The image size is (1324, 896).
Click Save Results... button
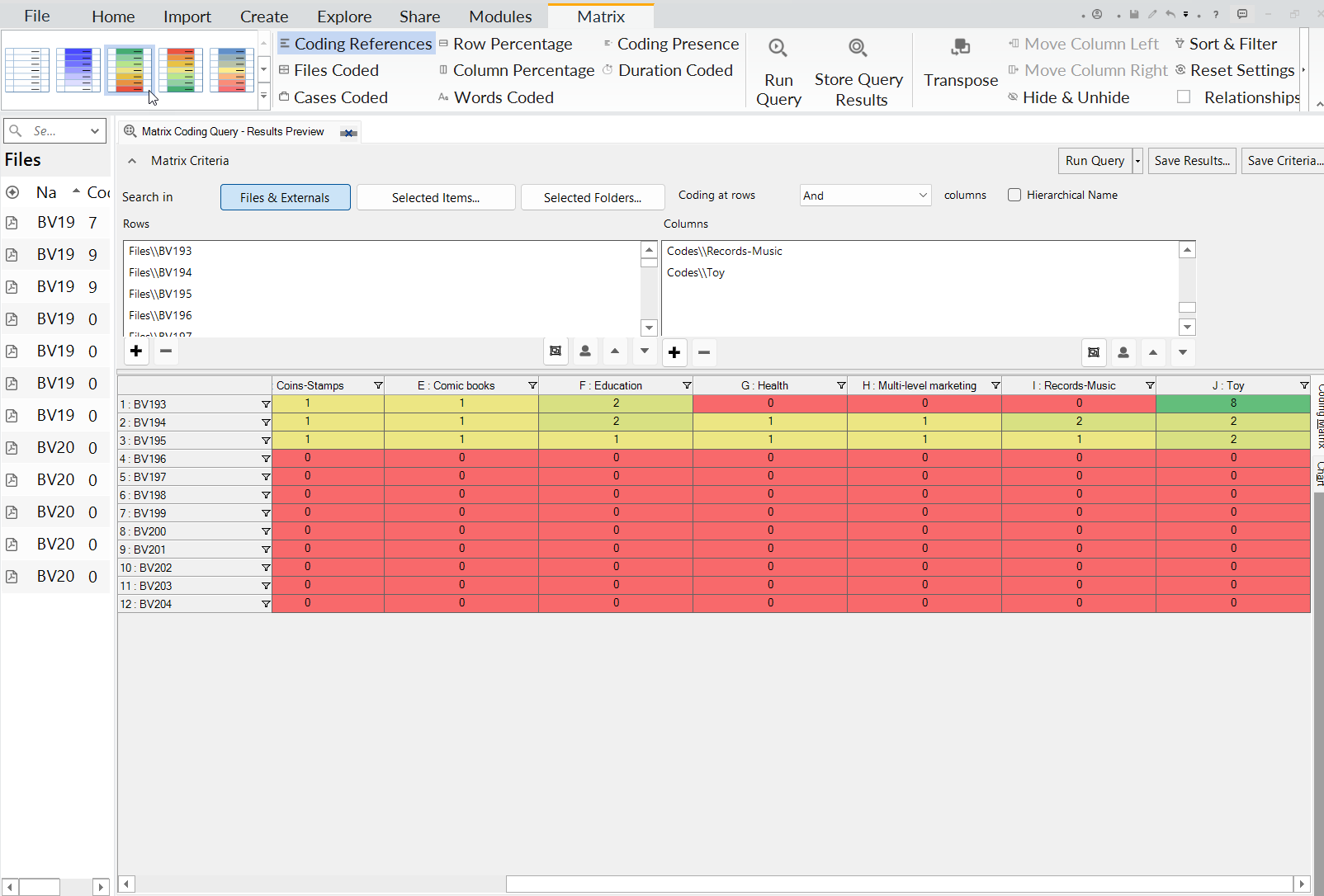(x=1192, y=161)
